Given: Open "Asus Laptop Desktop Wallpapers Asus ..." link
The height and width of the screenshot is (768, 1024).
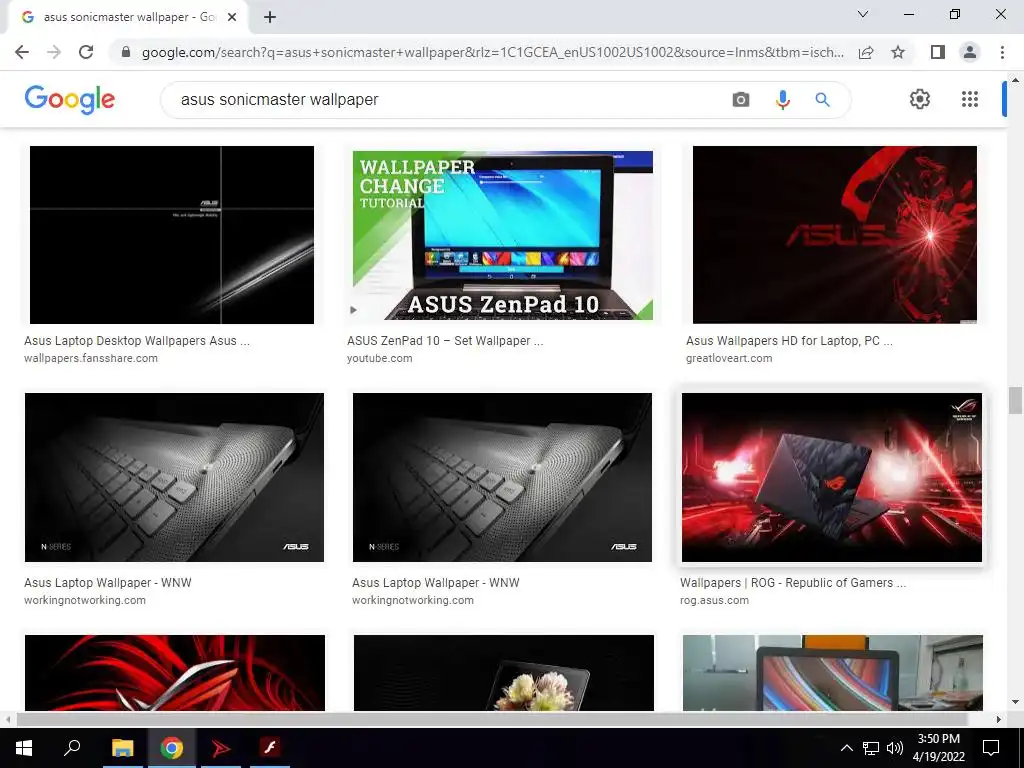Looking at the screenshot, I should click(136, 341).
